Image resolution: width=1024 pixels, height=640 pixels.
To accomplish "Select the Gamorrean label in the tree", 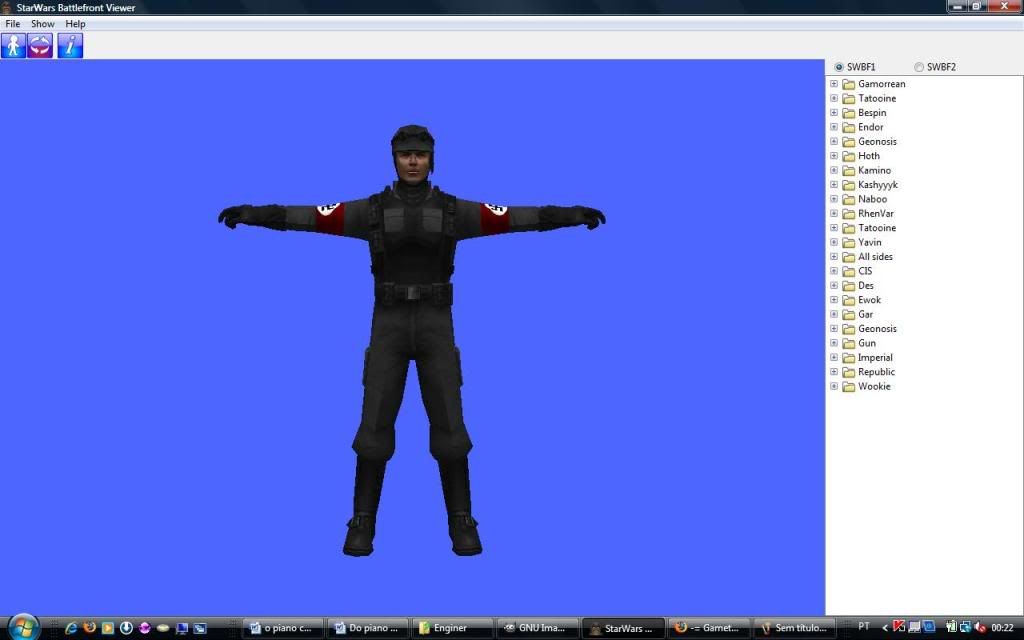I will (x=882, y=84).
